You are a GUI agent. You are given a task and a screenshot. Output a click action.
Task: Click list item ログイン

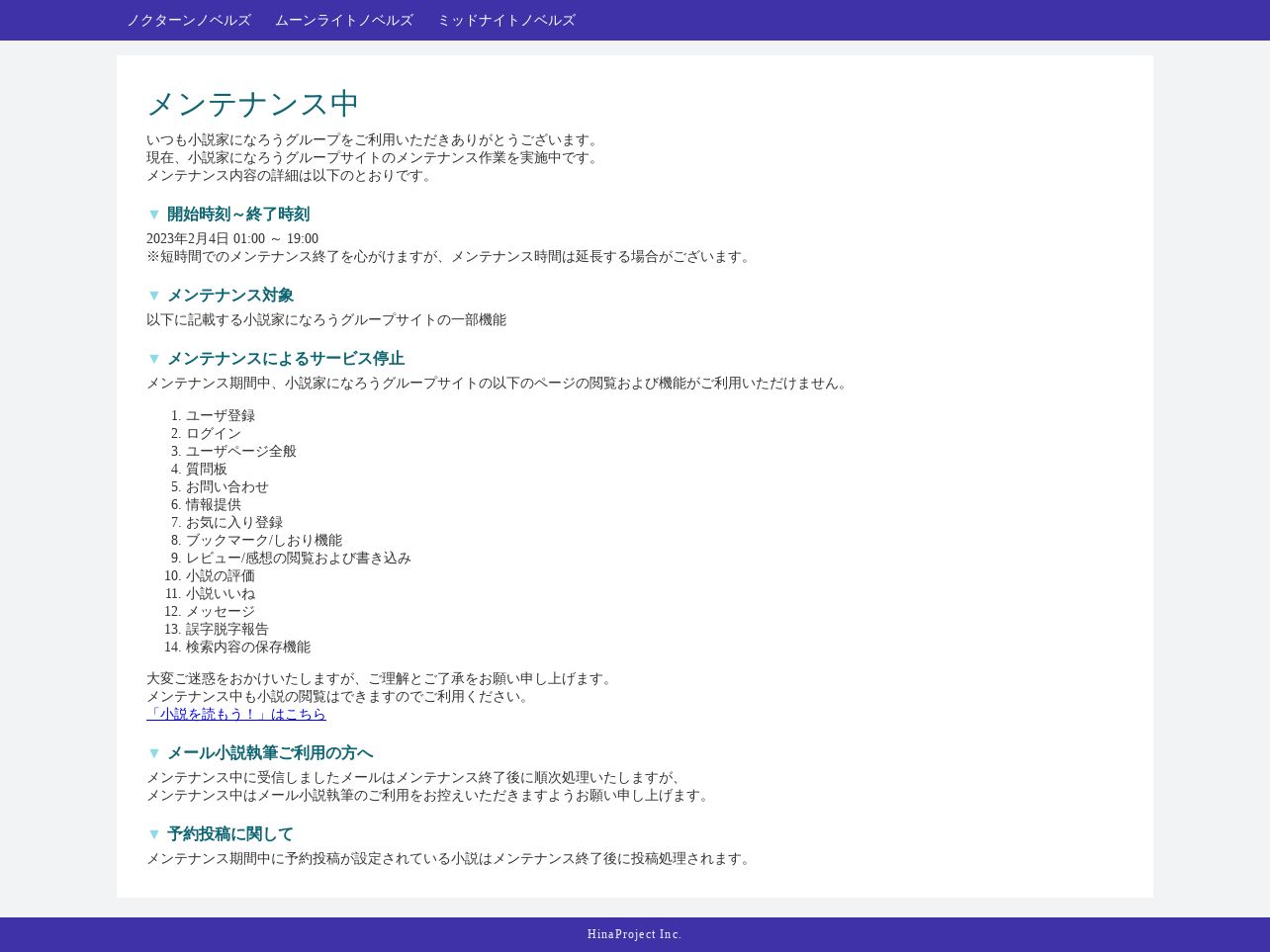214,434
